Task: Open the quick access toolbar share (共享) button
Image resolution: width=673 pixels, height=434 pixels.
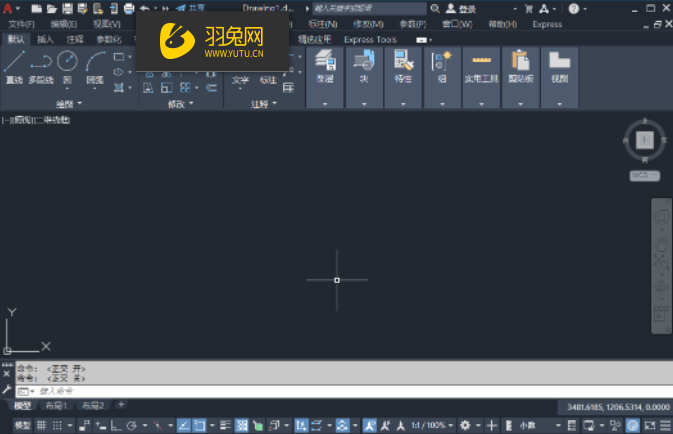Action: (x=191, y=8)
